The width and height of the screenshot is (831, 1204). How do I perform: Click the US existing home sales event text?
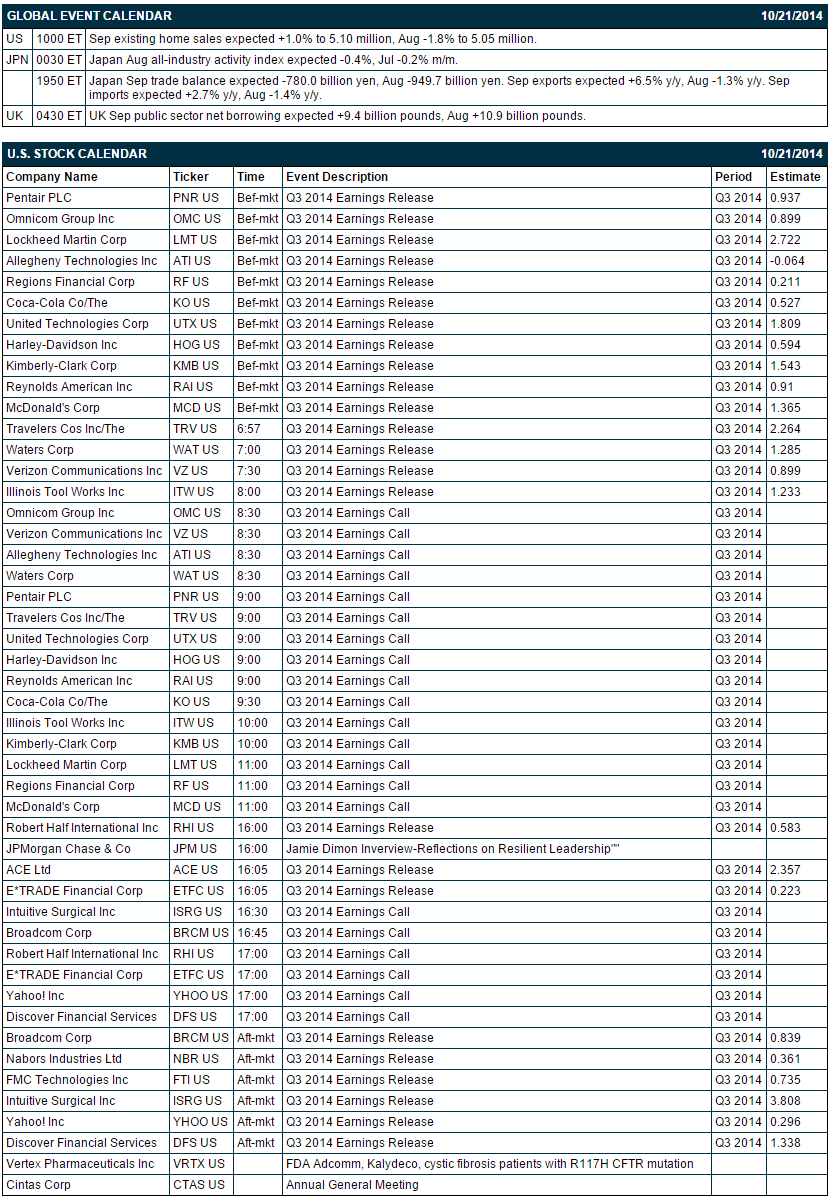tap(313, 39)
